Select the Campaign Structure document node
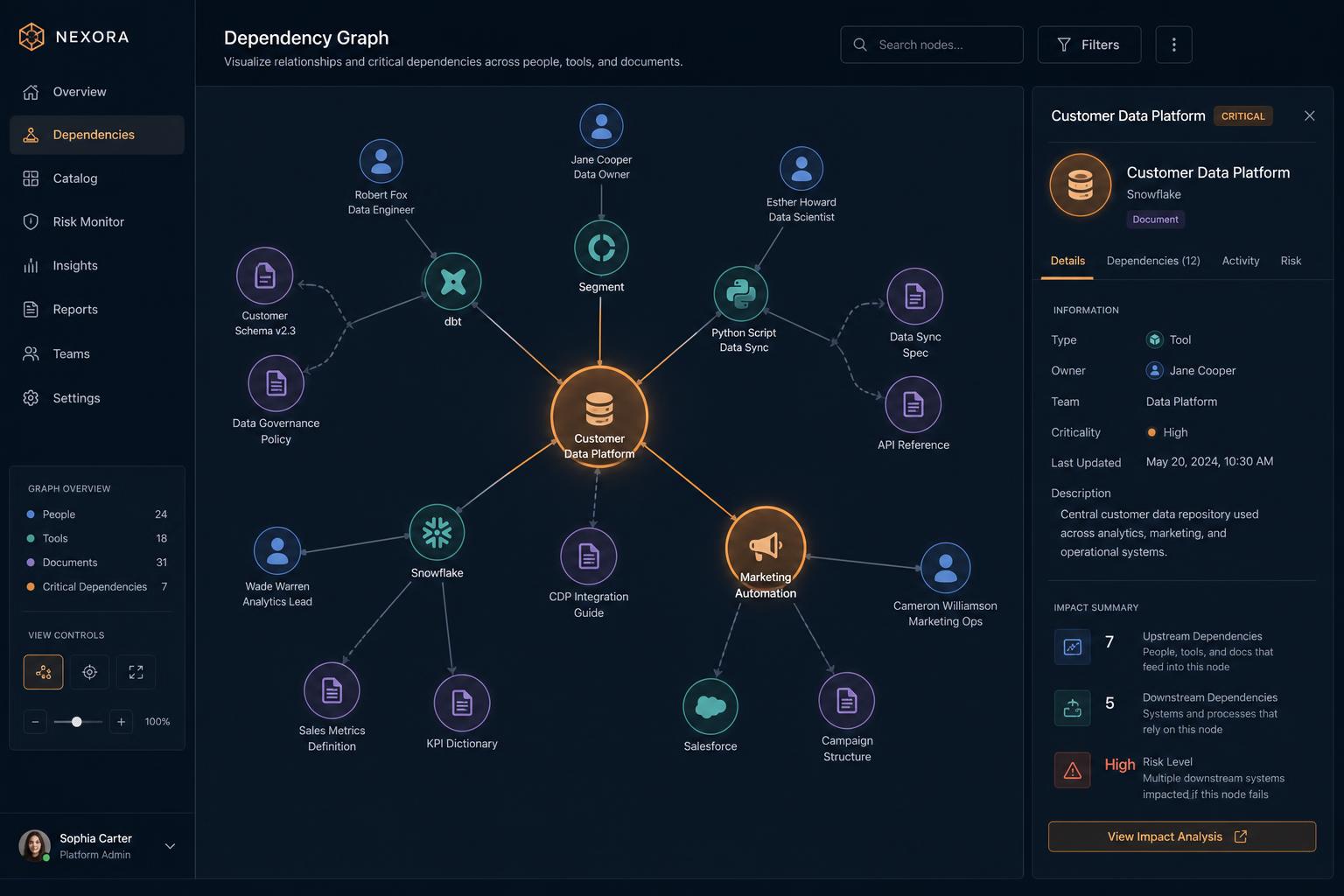1344x896 pixels. click(847, 701)
